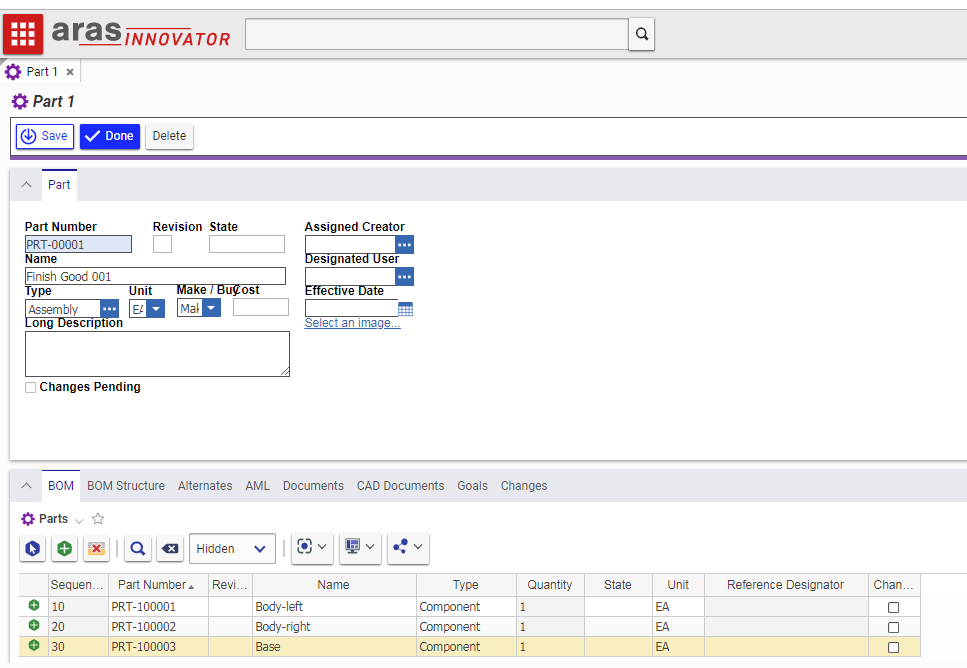Open the Aras main navigation grid menu
The height and width of the screenshot is (668, 967).
[x=22, y=34]
